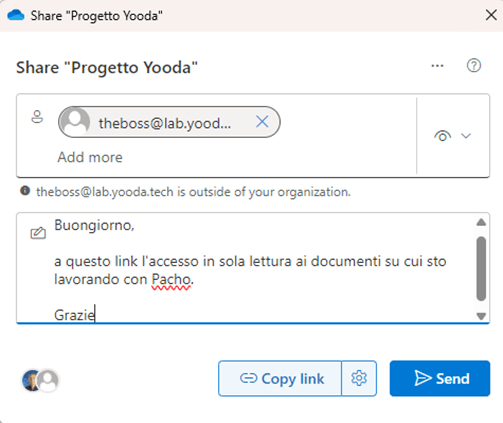
Task: Click the Add more recipients field
Action: click(x=90, y=157)
